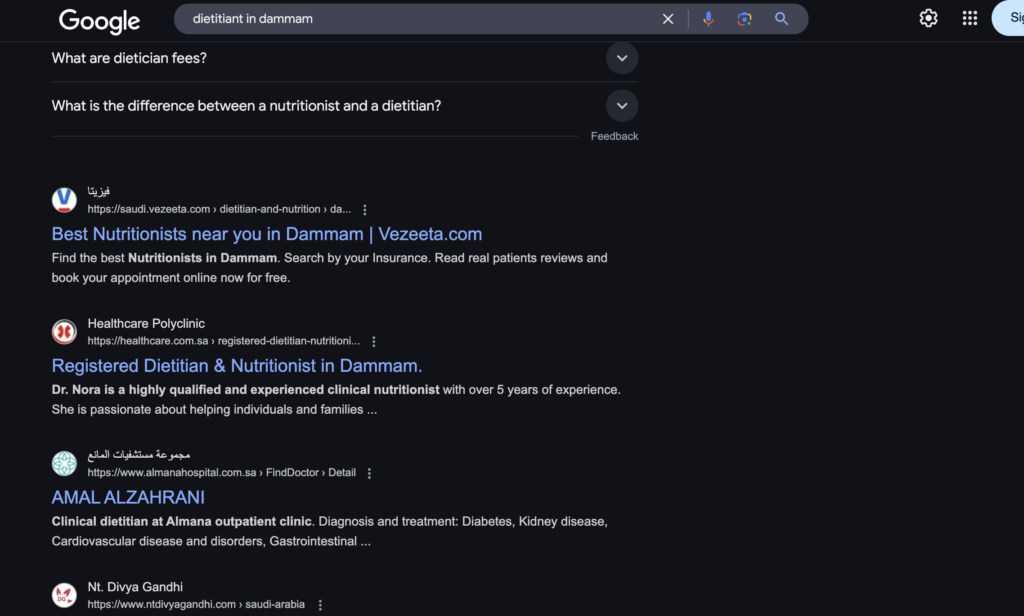Click the Arabic 'فيزيتا' site name
1024x616 pixels.
click(x=99, y=191)
